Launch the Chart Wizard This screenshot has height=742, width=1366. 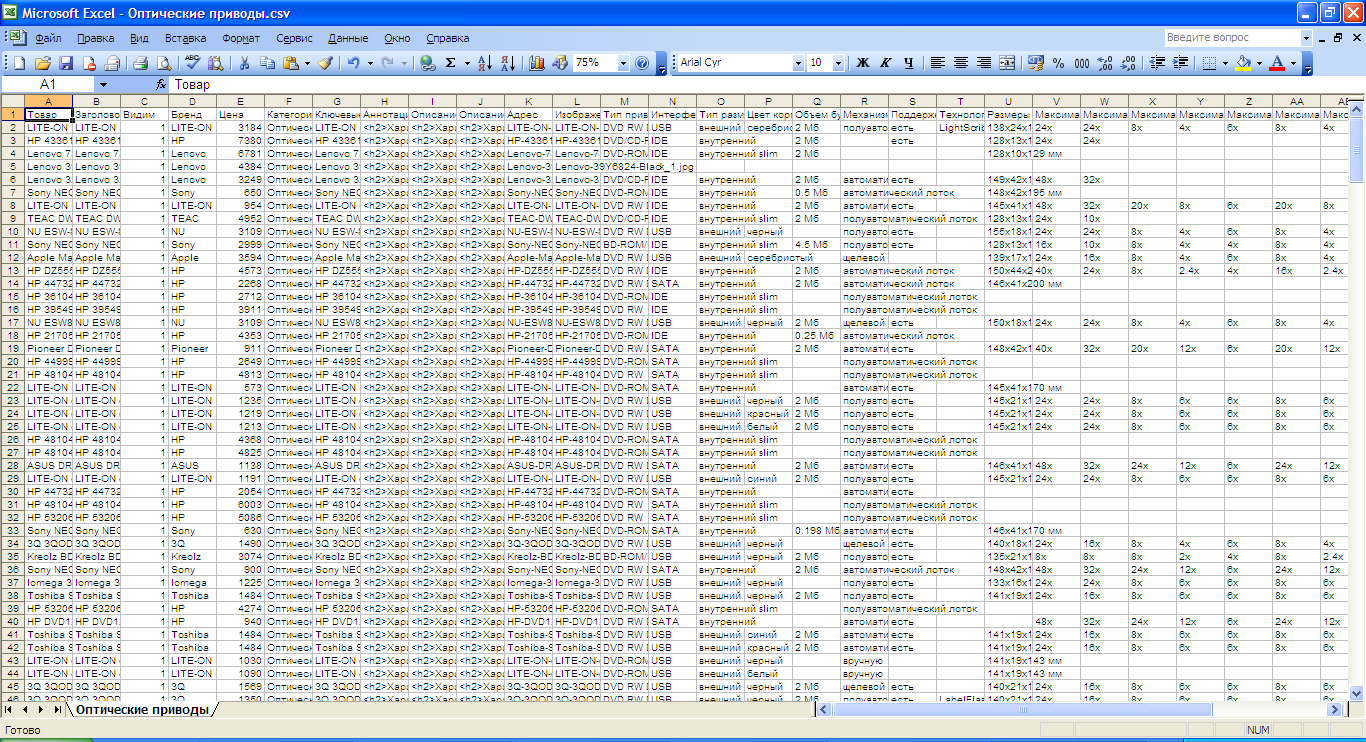pos(537,63)
